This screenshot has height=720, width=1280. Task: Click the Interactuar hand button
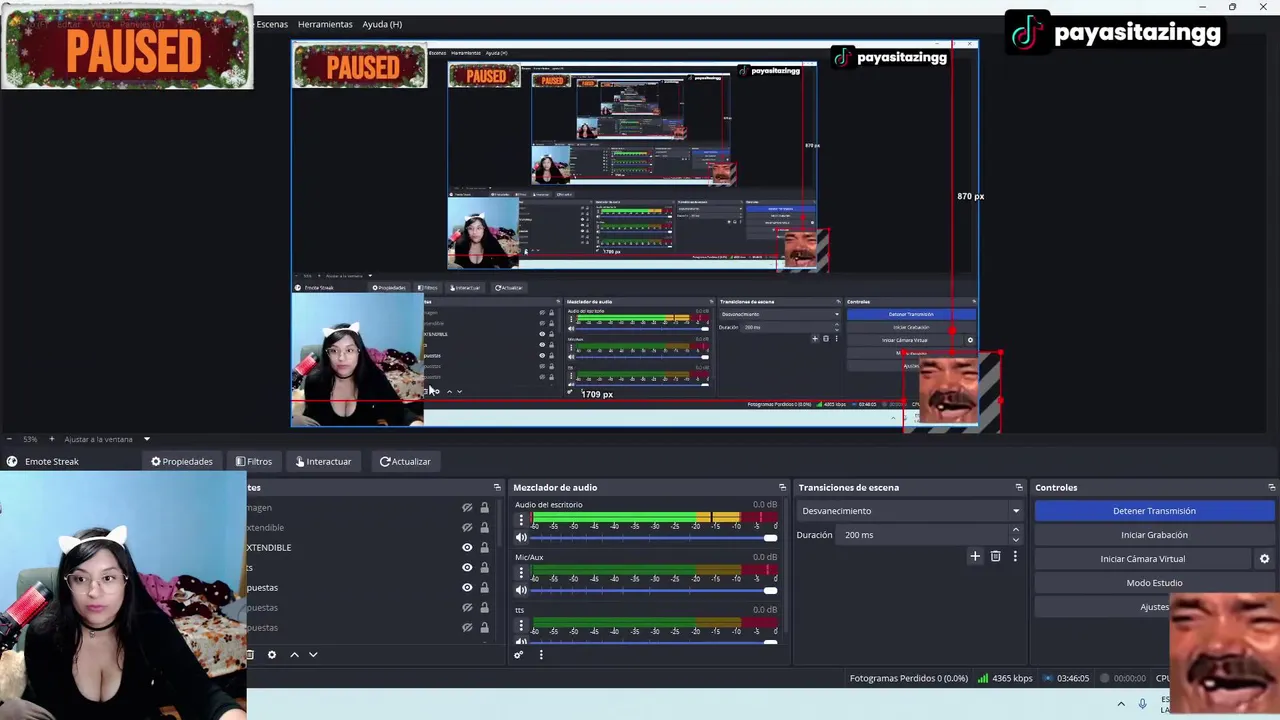[x=323, y=461]
